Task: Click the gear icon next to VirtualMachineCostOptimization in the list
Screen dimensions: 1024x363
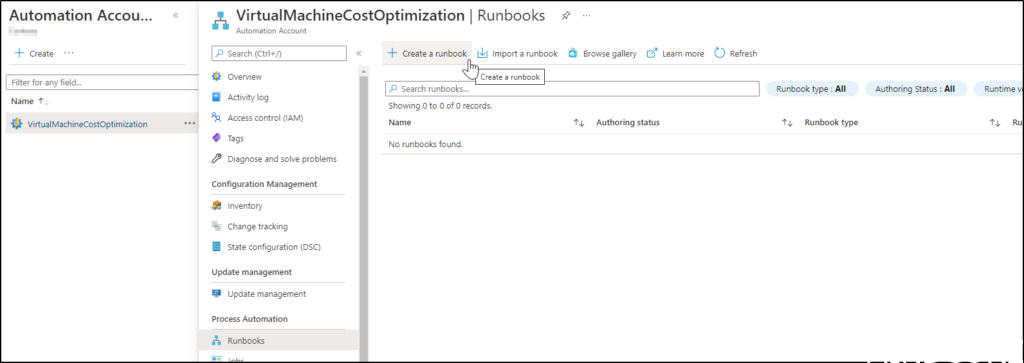Action: (17, 123)
